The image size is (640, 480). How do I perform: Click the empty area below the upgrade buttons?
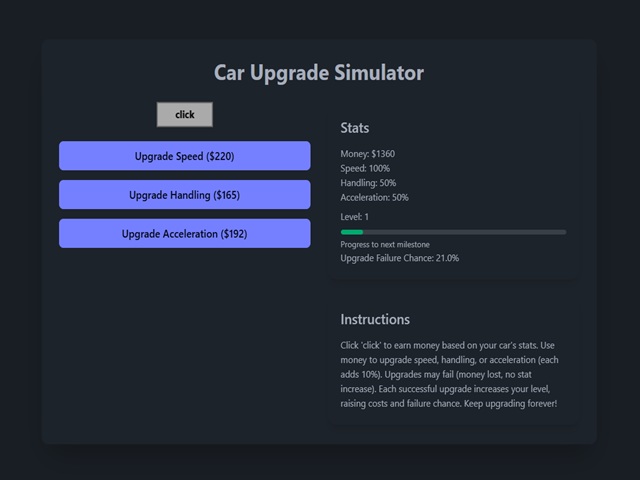pyautogui.click(x=184, y=340)
